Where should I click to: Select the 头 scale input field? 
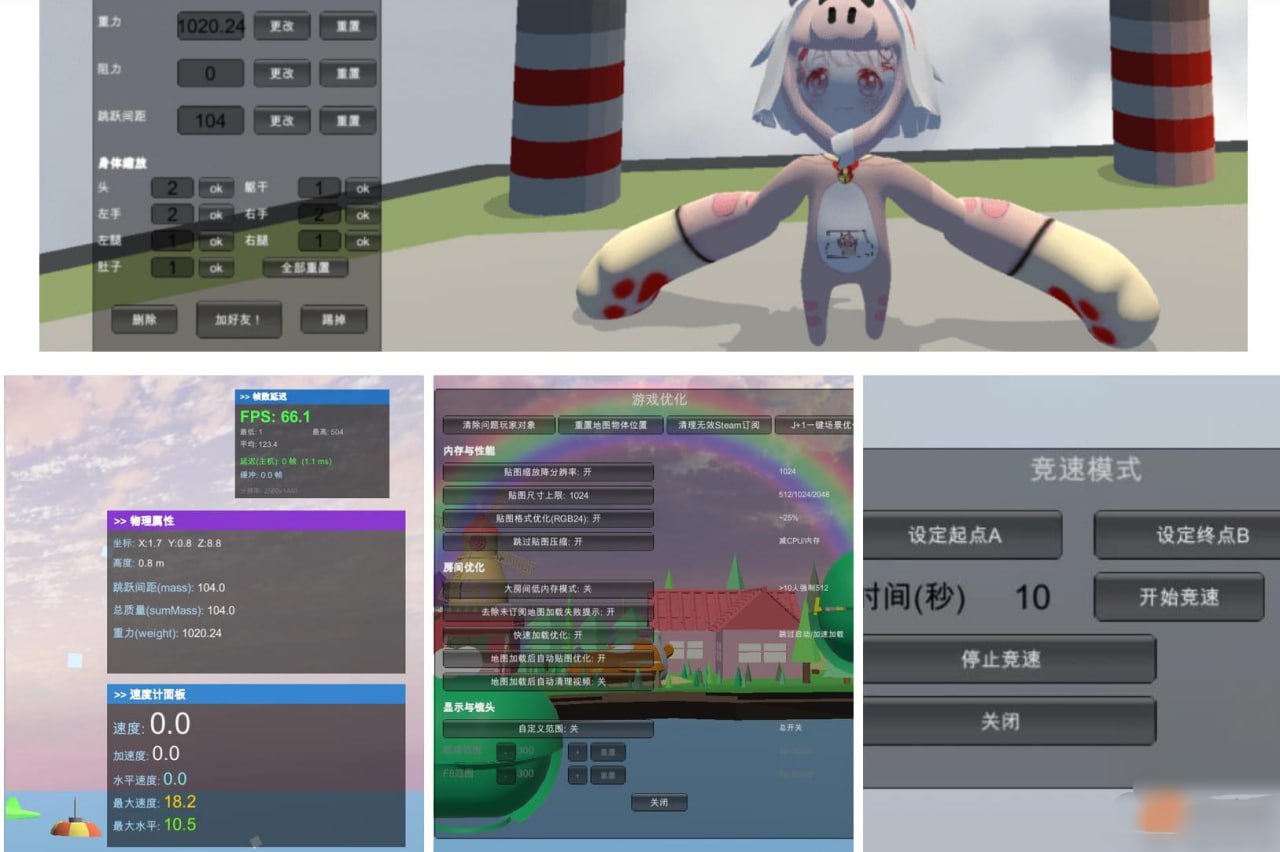(x=173, y=188)
